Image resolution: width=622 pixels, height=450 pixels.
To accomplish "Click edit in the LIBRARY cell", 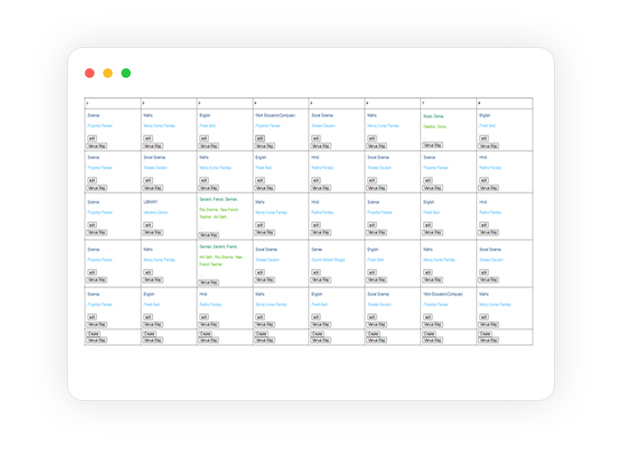I will [148, 225].
